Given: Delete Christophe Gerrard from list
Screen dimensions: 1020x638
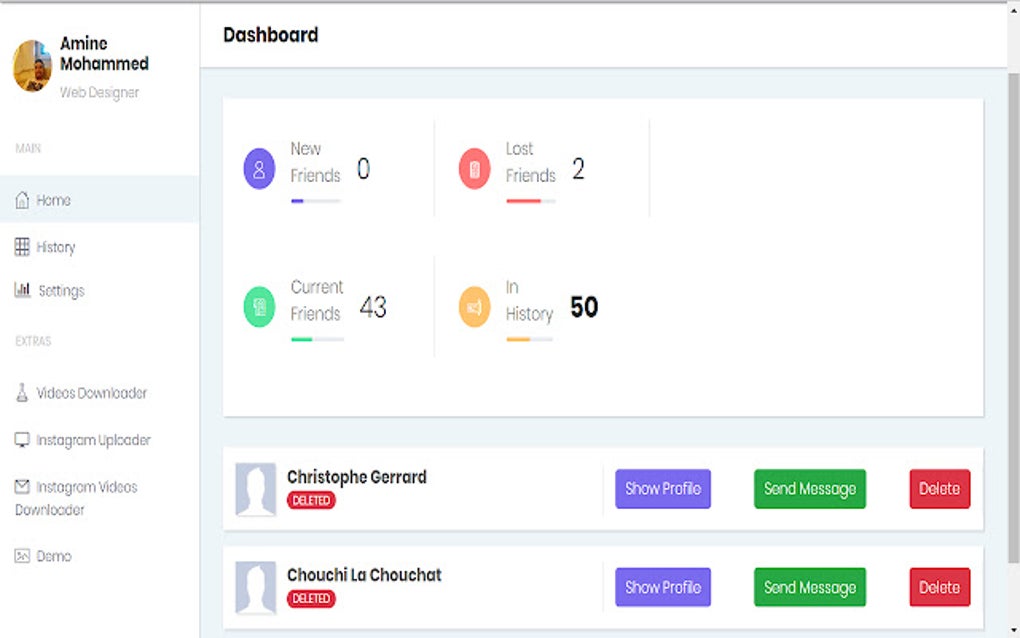Looking at the screenshot, I should click(x=939, y=488).
